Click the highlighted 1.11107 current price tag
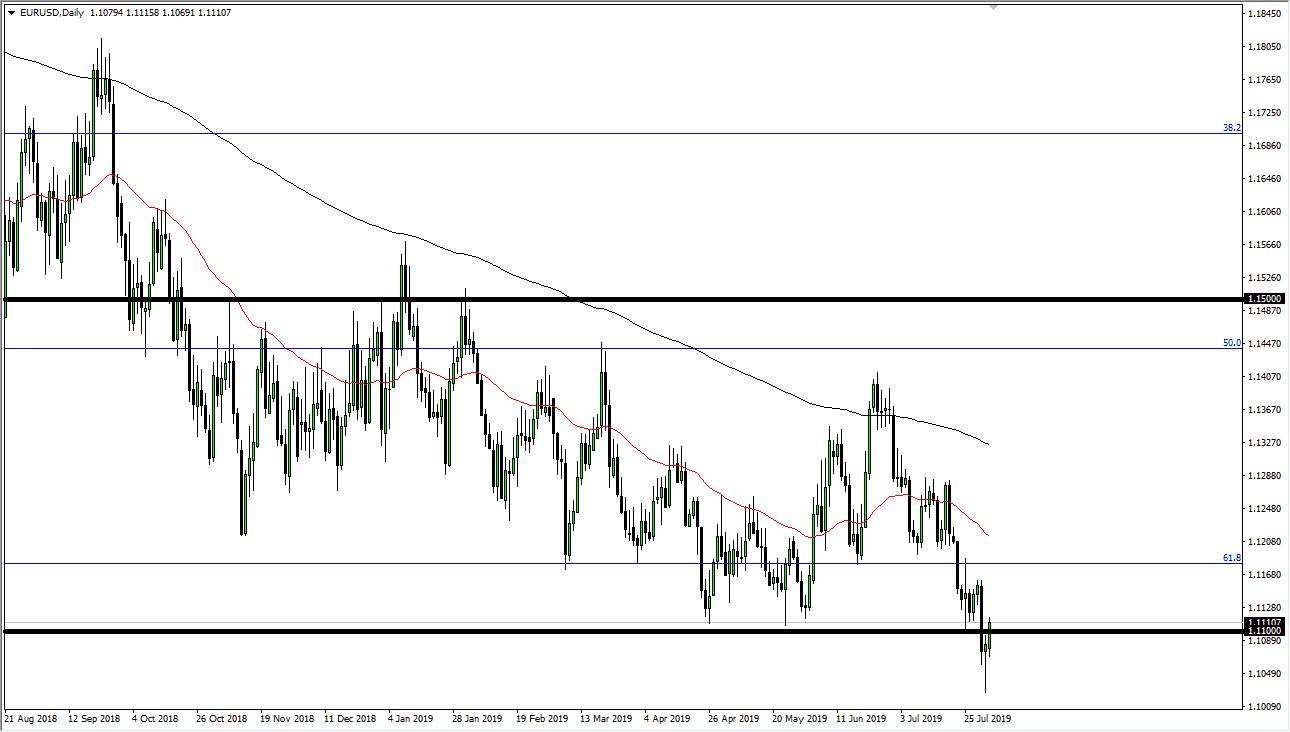Viewport: 1290px width, 732px height. pyautogui.click(x=1264, y=622)
